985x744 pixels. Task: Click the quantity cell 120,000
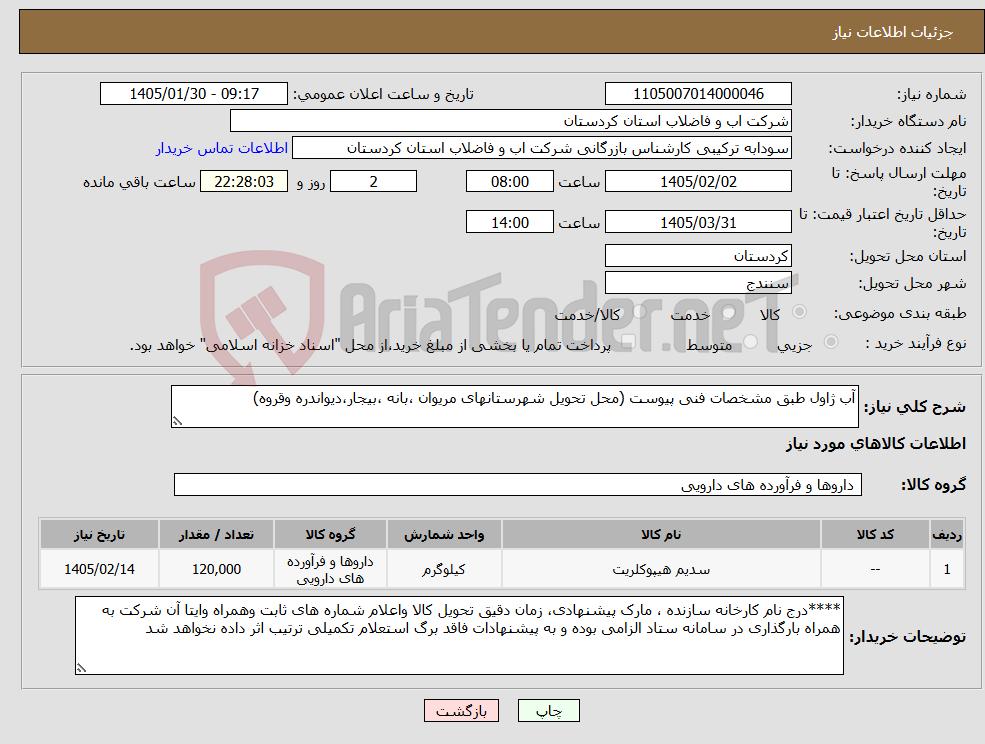(216, 569)
